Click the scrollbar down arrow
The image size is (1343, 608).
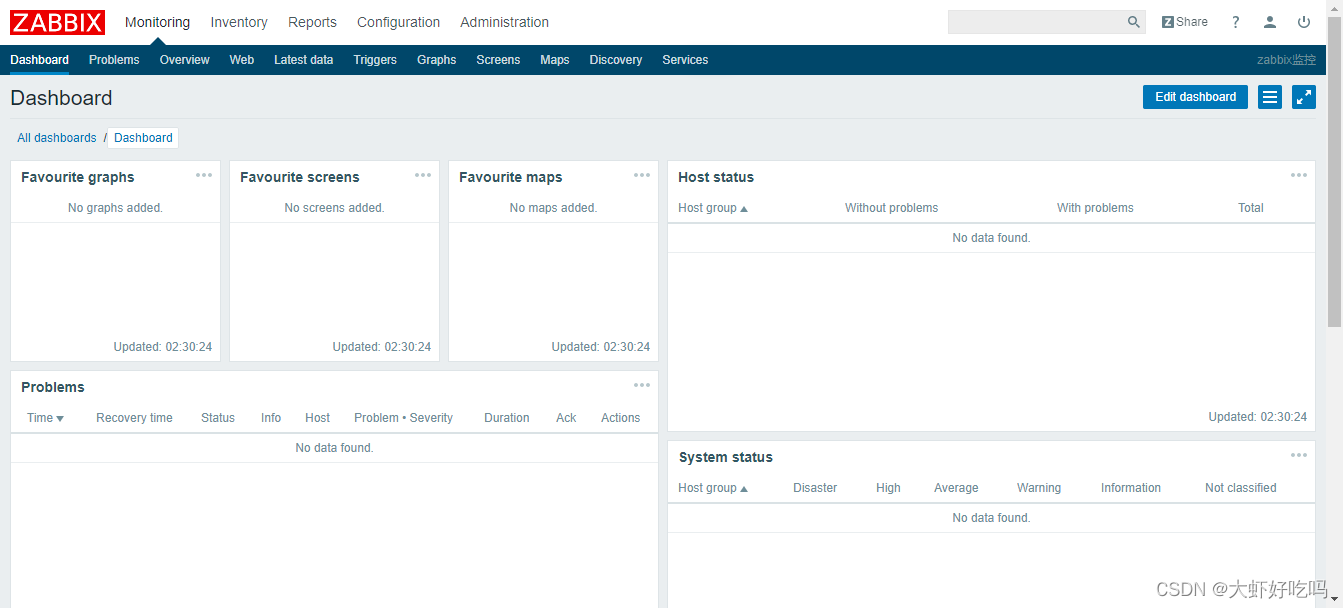click(x=1335, y=600)
